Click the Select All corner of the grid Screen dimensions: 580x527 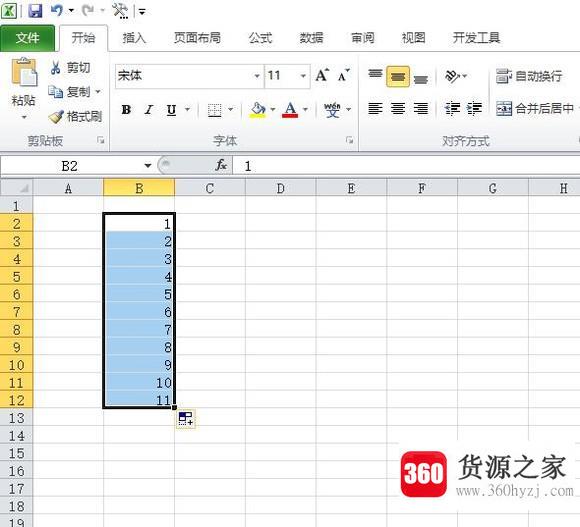(17, 188)
